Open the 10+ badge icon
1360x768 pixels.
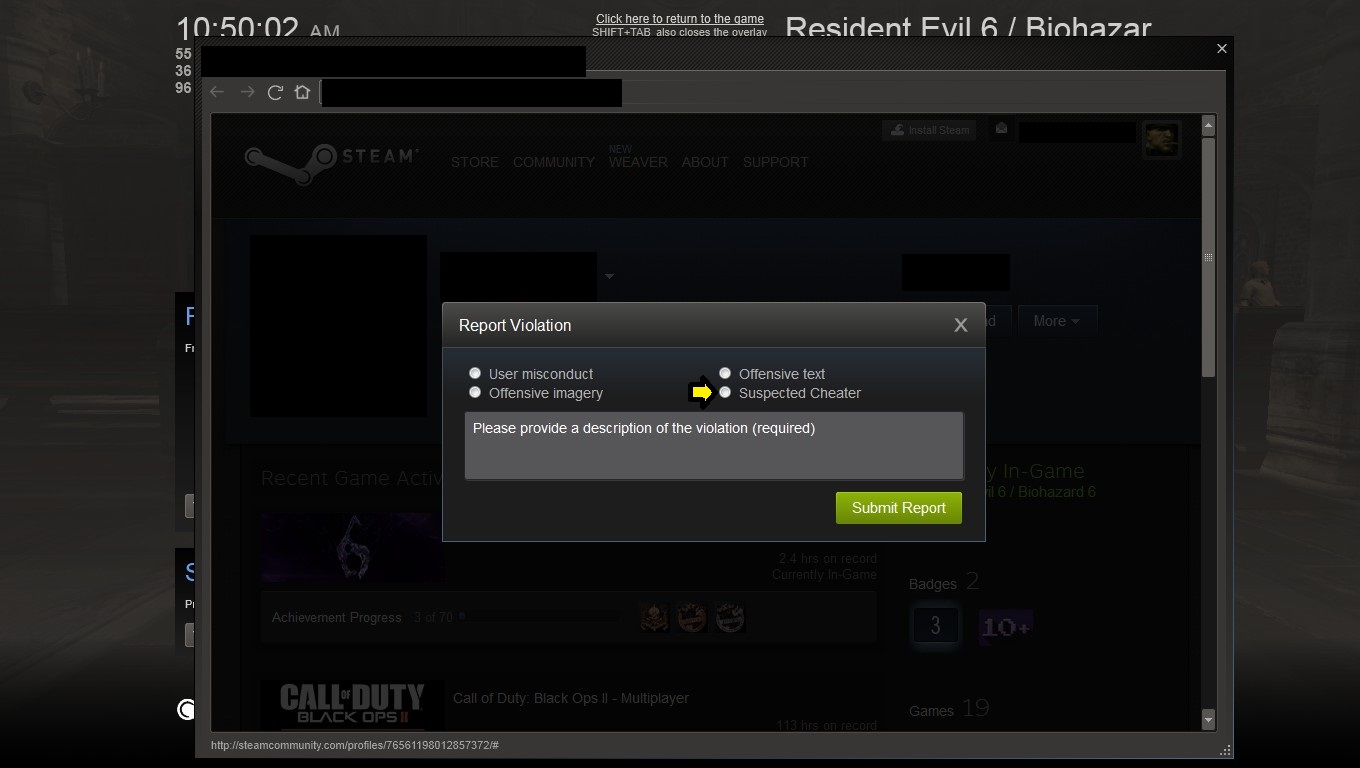1005,627
